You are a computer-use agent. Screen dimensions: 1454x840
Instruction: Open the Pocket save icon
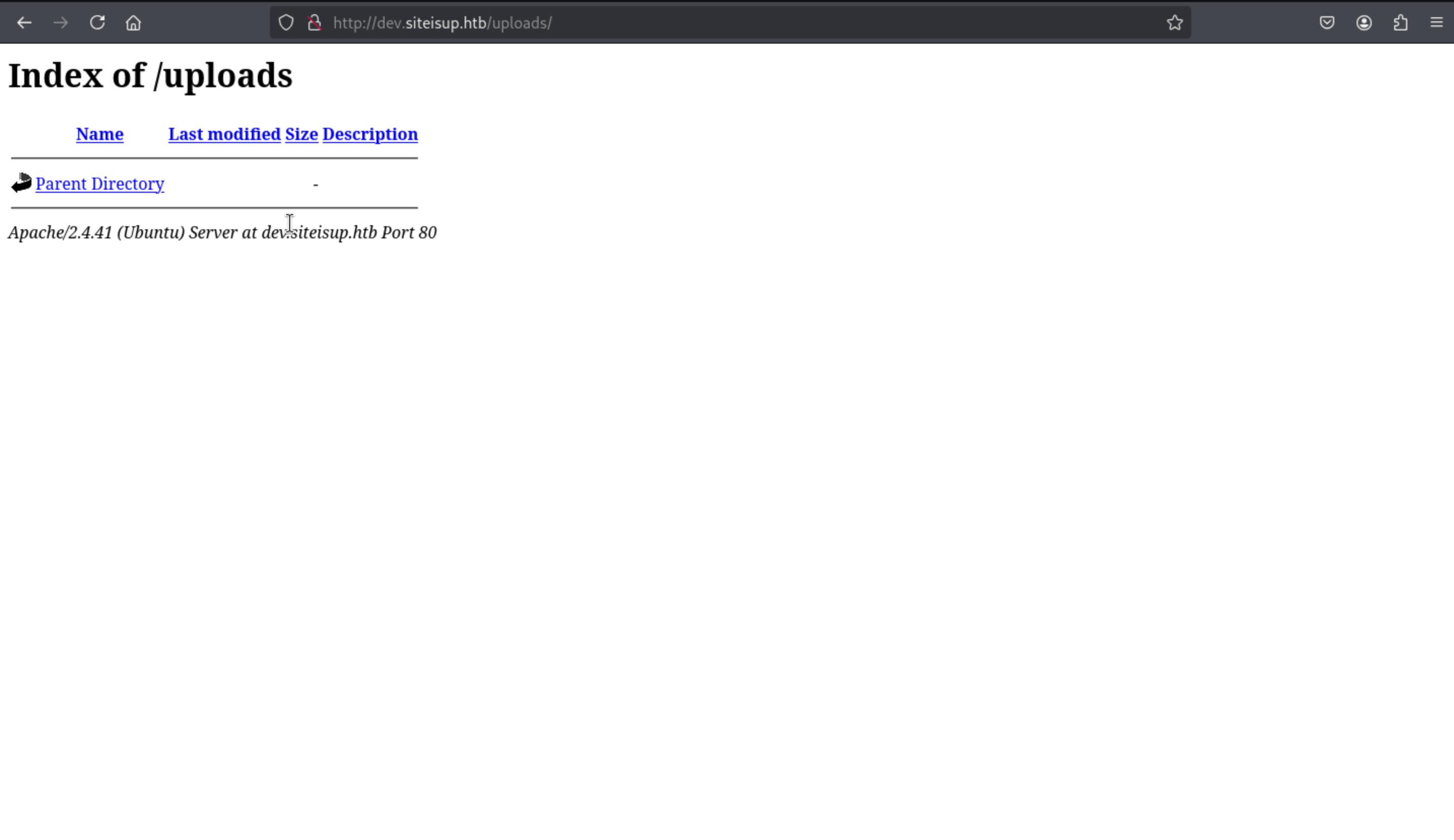(1327, 23)
